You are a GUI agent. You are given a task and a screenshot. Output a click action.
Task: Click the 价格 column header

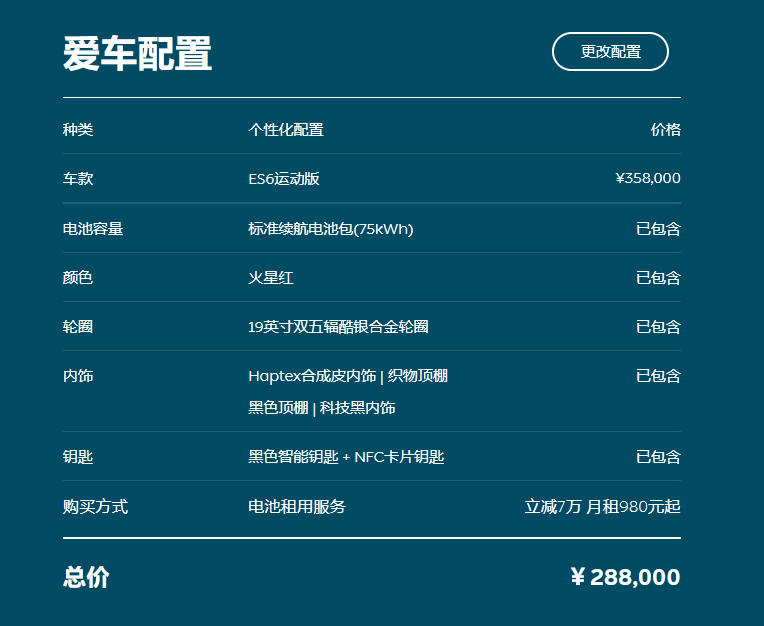[x=666, y=130]
